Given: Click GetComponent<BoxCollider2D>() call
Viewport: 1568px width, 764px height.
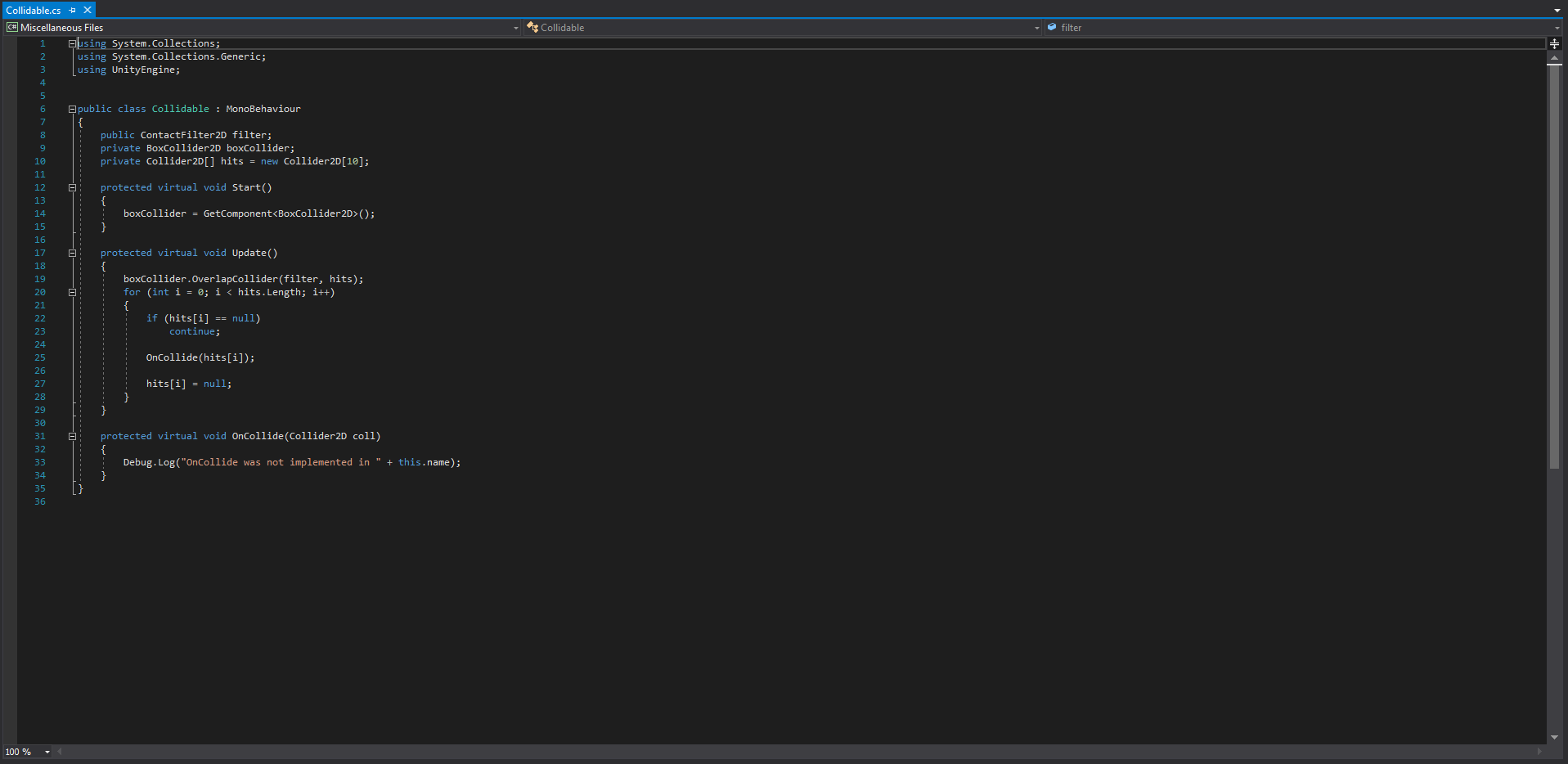Looking at the screenshot, I should [x=286, y=213].
